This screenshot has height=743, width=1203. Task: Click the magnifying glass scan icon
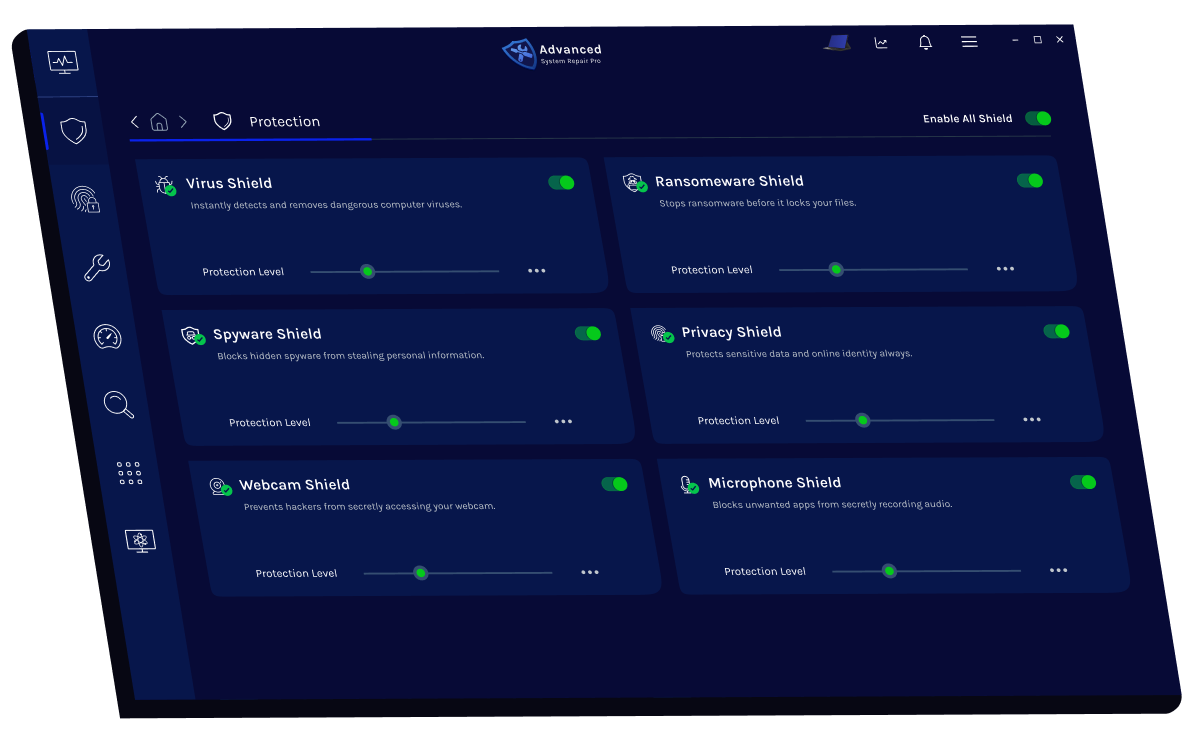(118, 404)
